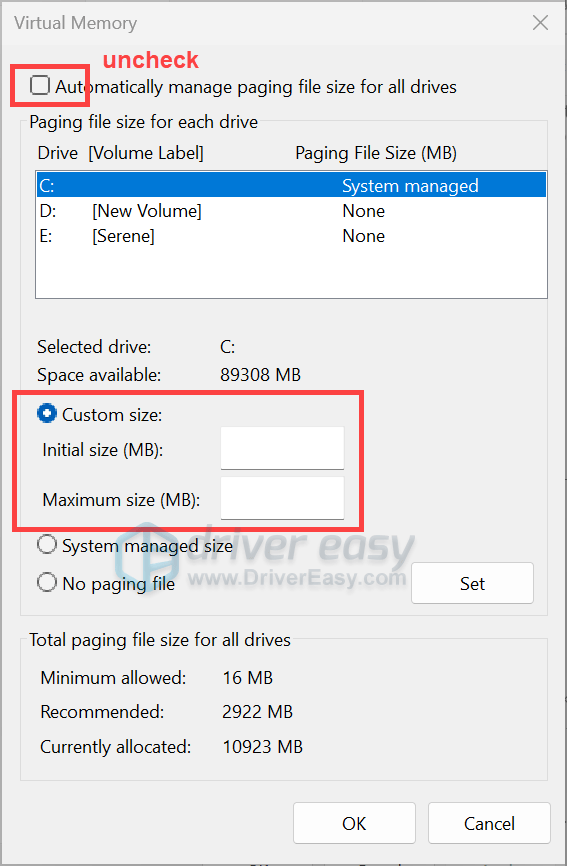Click the Set button
This screenshot has height=866, width=567.
click(x=472, y=583)
